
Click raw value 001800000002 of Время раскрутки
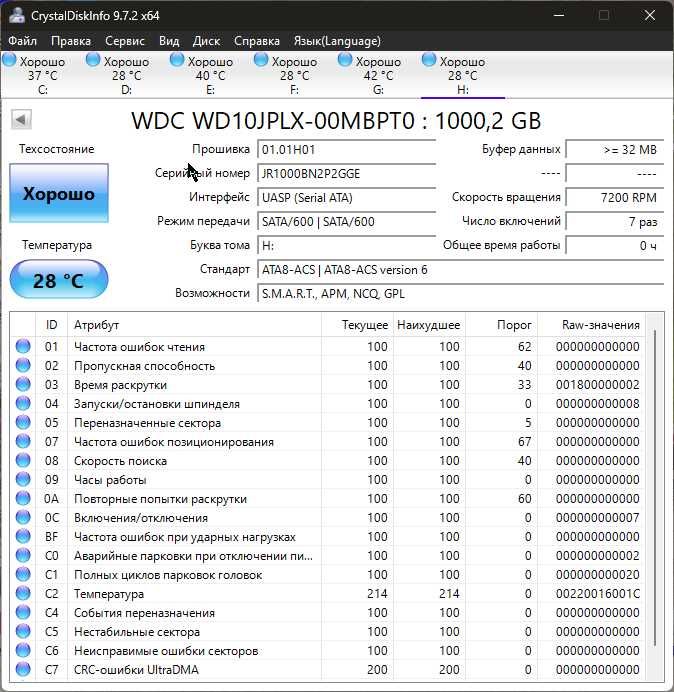coord(598,385)
